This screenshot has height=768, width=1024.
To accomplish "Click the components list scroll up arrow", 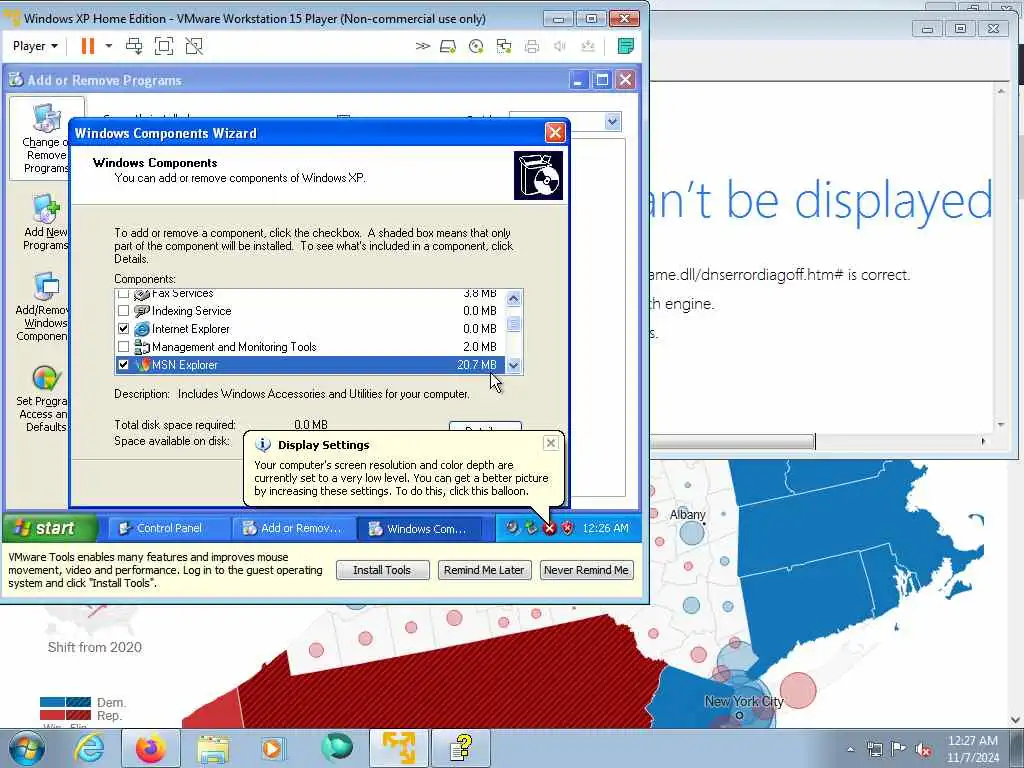I will coord(513,299).
